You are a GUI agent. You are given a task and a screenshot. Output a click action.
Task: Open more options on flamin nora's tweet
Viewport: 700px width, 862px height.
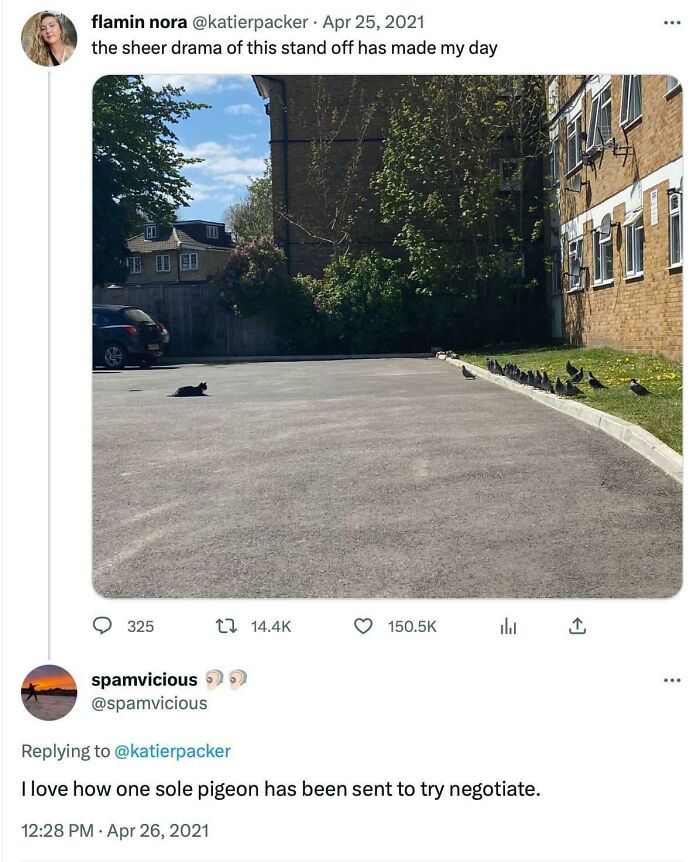point(672,23)
